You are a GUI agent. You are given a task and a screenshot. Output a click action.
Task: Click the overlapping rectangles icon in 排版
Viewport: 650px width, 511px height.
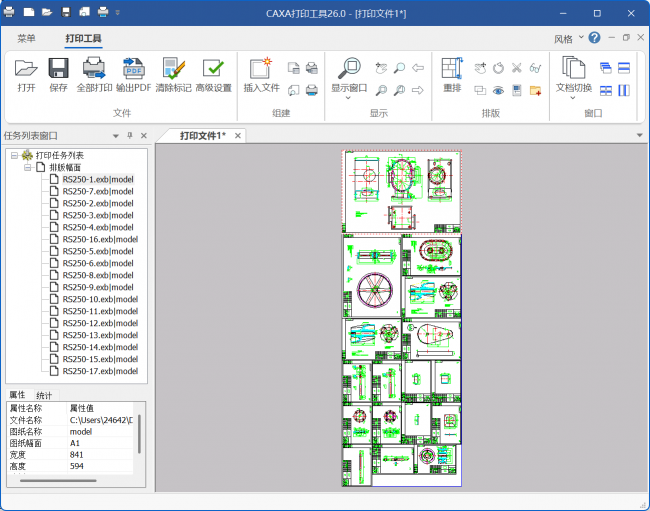(480, 90)
